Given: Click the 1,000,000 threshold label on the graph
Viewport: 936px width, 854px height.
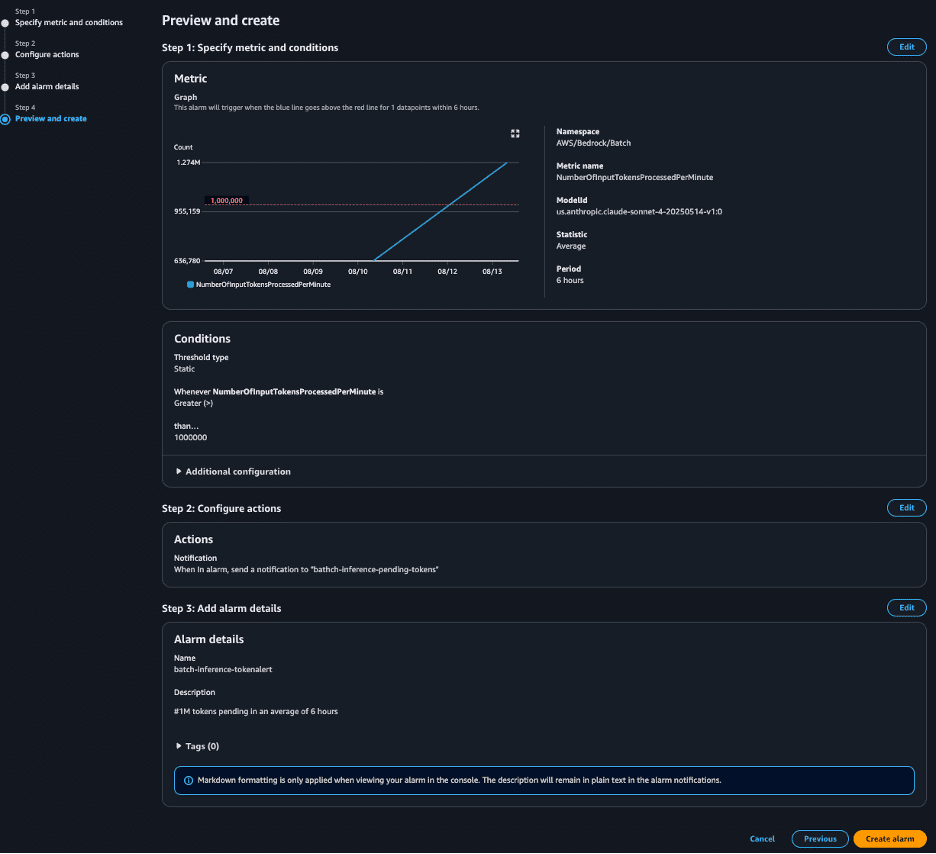Looking at the screenshot, I should click(224, 199).
